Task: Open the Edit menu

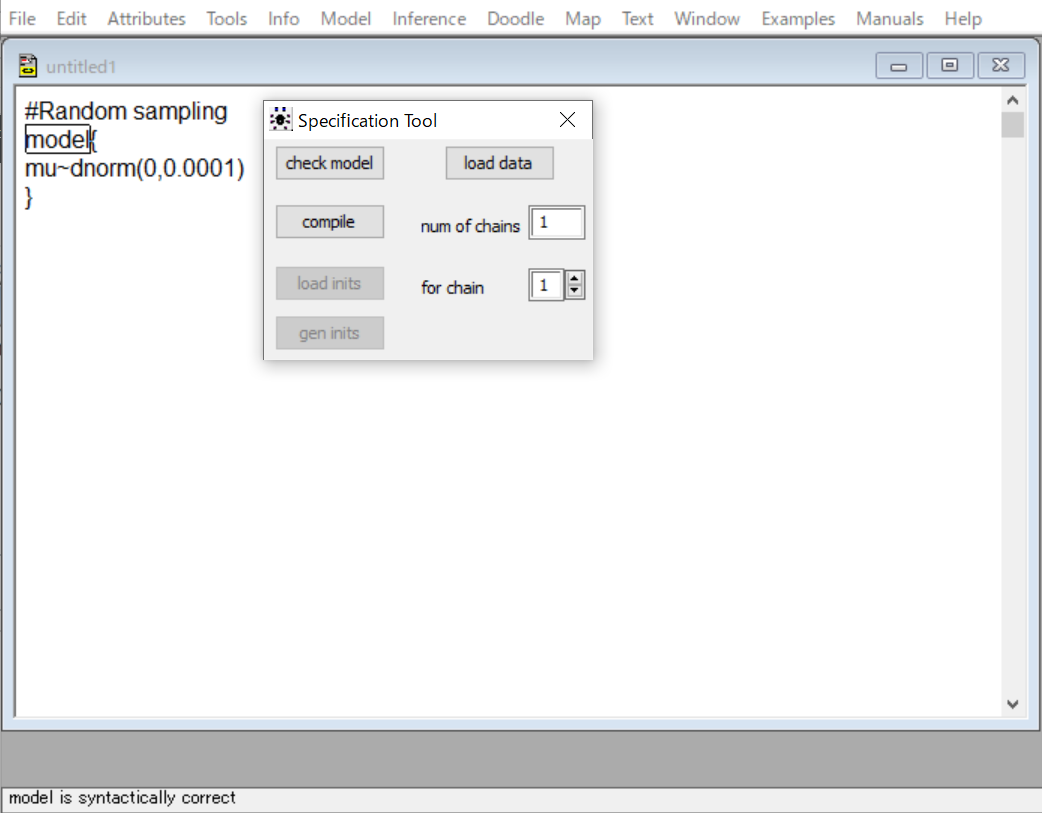Action: click(71, 19)
